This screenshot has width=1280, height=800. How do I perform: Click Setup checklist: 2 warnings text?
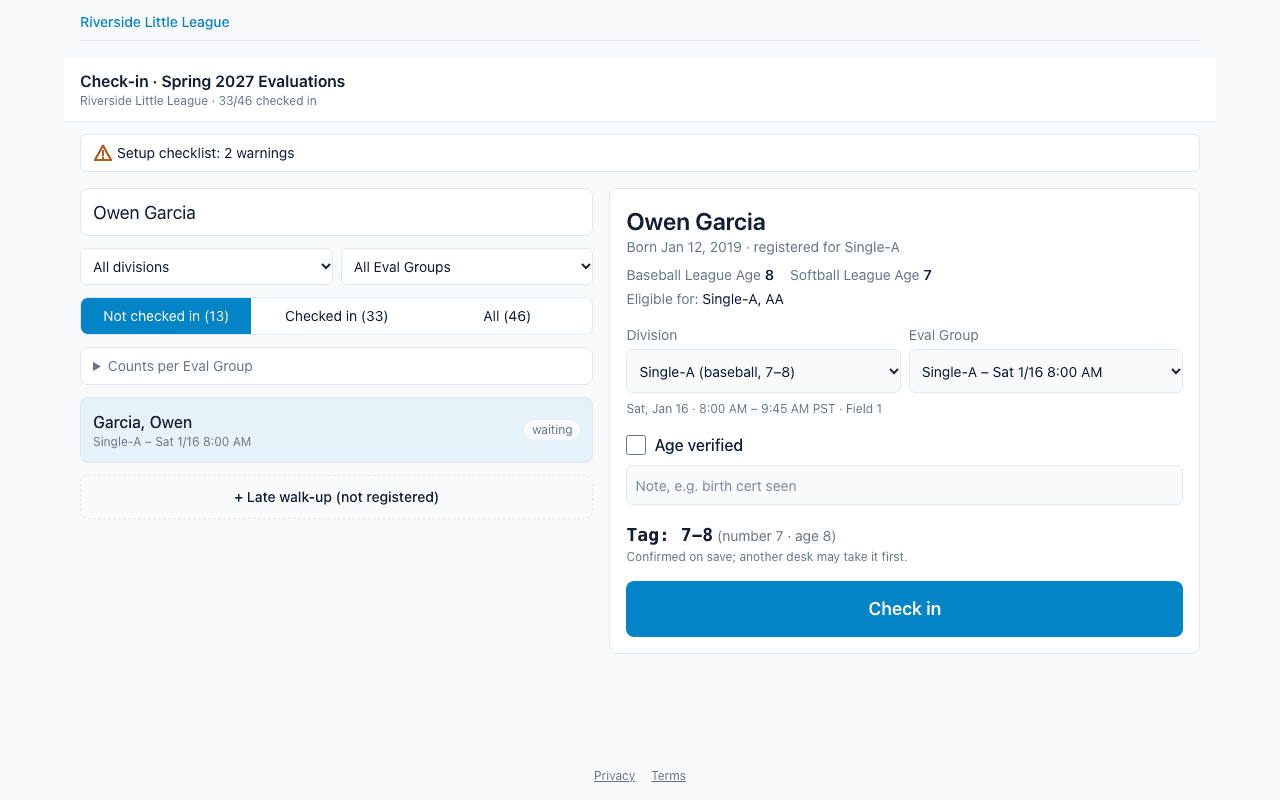point(205,153)
